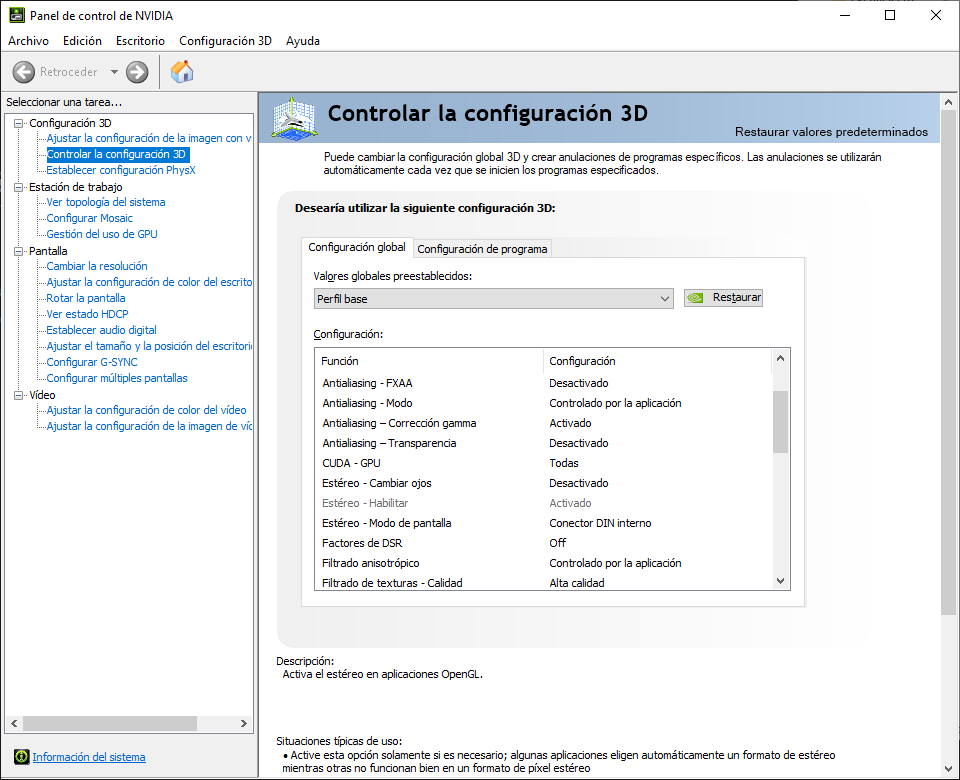This screenshot has width=960, height=780.
Task: Click Restaurar valores predeterminados link
Action: [x=831, y=132]
